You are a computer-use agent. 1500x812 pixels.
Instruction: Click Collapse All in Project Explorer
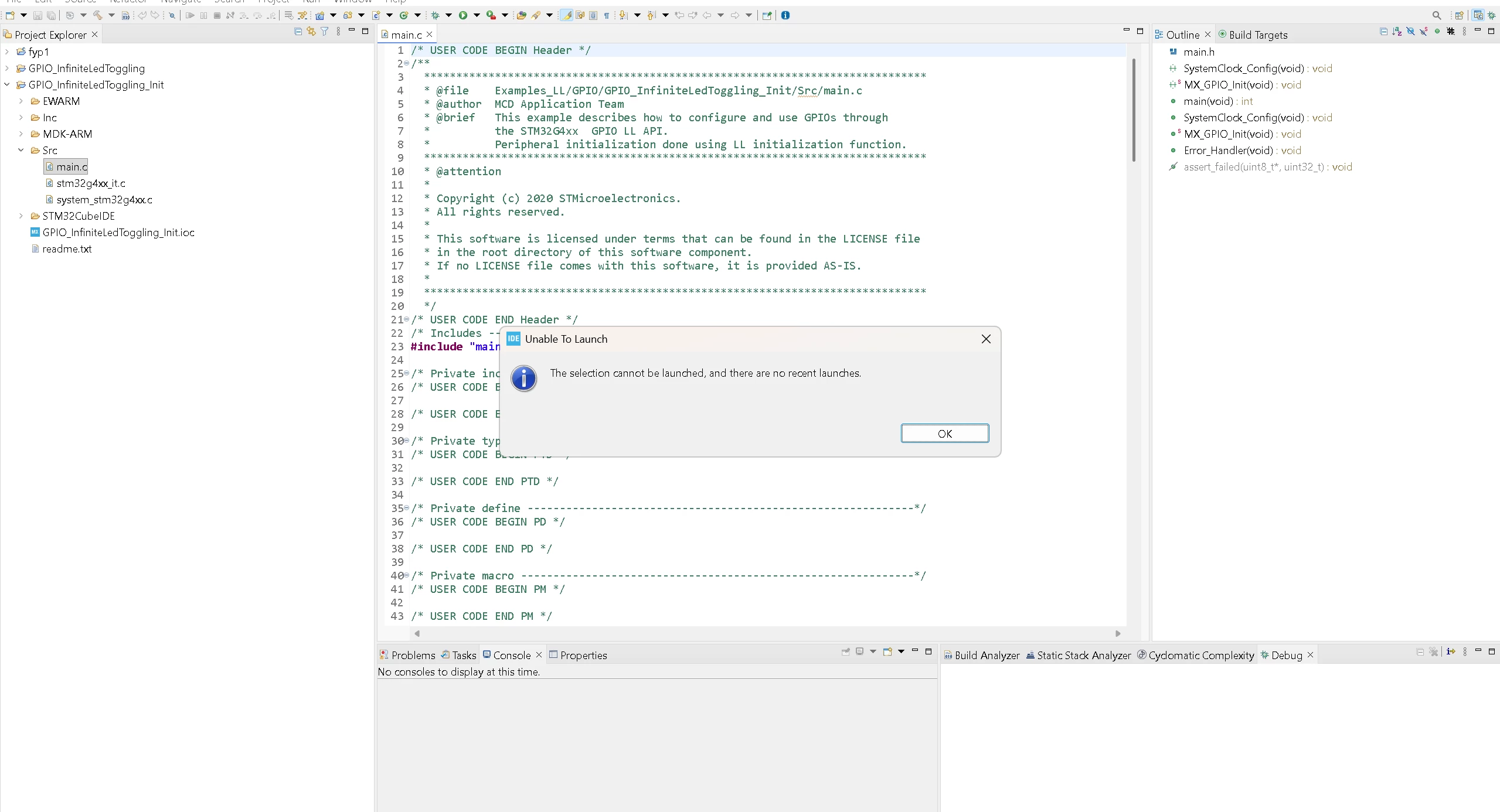pos(298,32)
